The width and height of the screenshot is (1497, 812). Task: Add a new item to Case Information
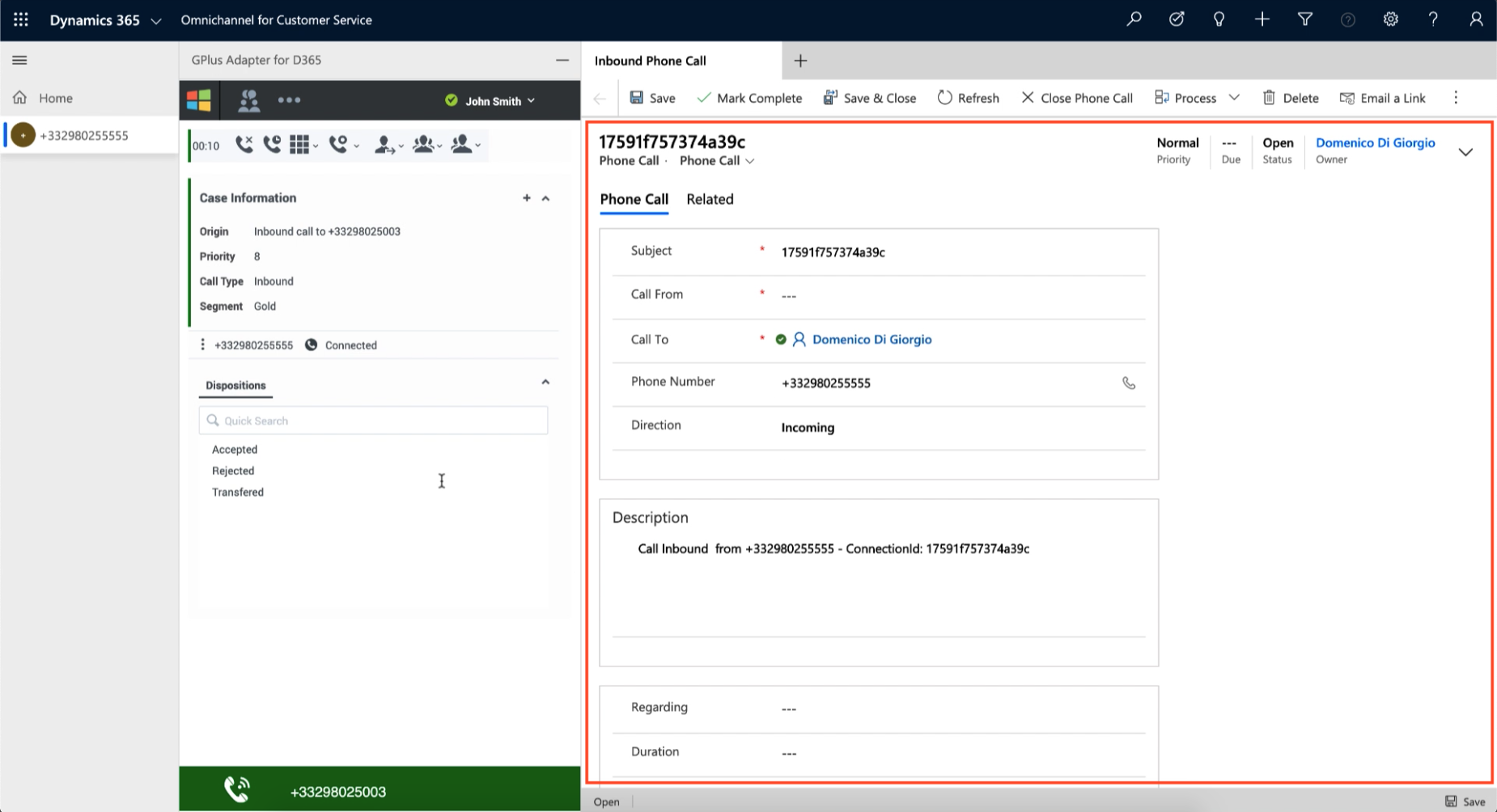point(527,197)
